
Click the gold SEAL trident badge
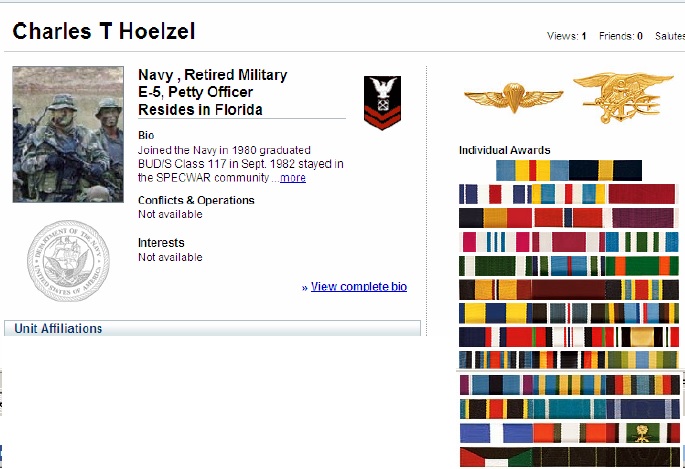pyautogui.click(x=623, y=97)
